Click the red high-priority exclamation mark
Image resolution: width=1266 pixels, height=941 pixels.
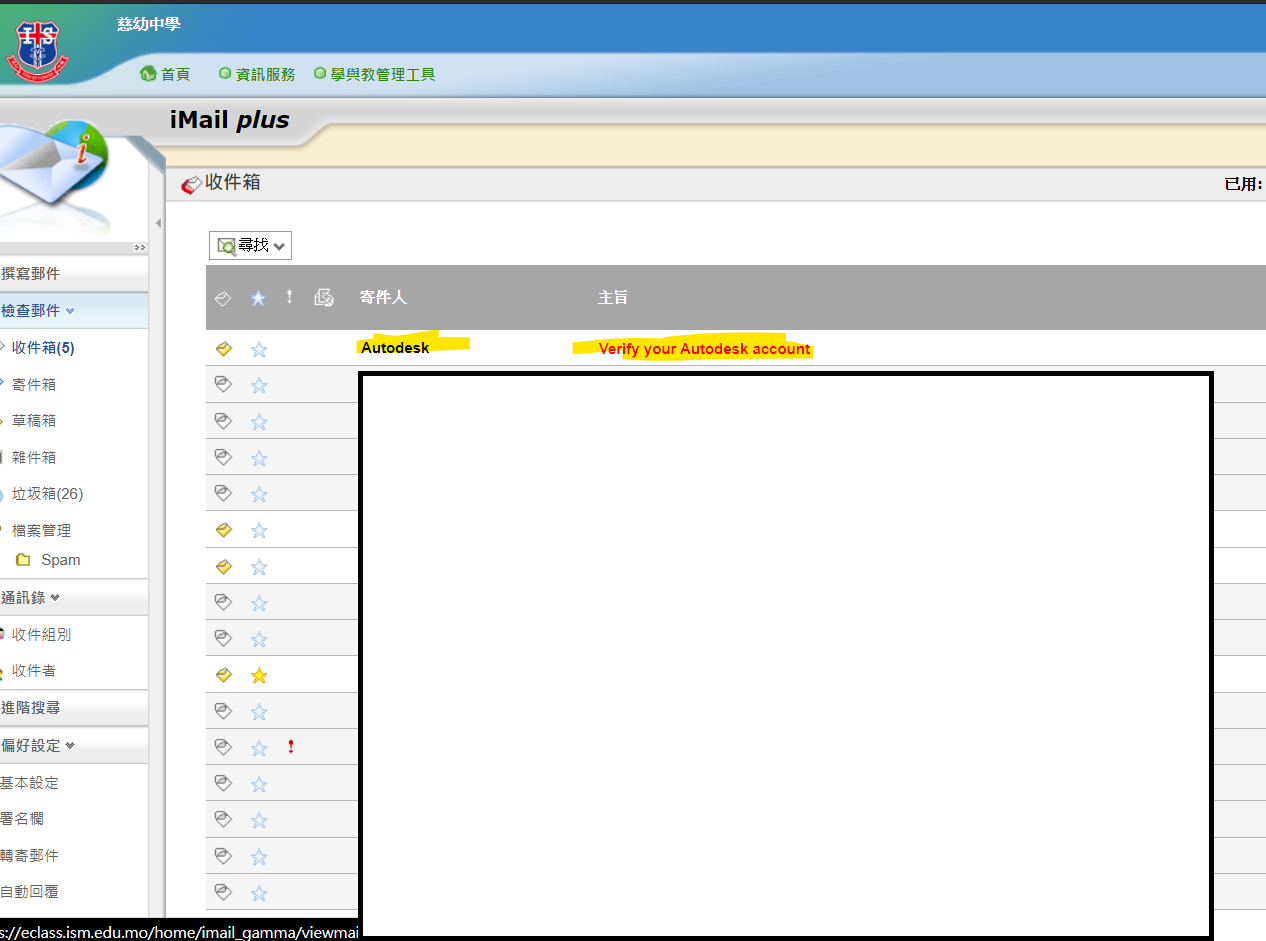point(290,747)
